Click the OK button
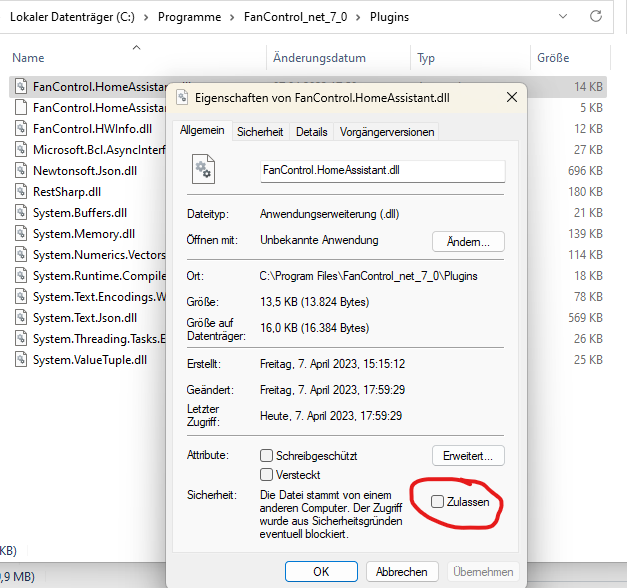Viewport: 627px width, 588px height. click(x=321, y=572)
